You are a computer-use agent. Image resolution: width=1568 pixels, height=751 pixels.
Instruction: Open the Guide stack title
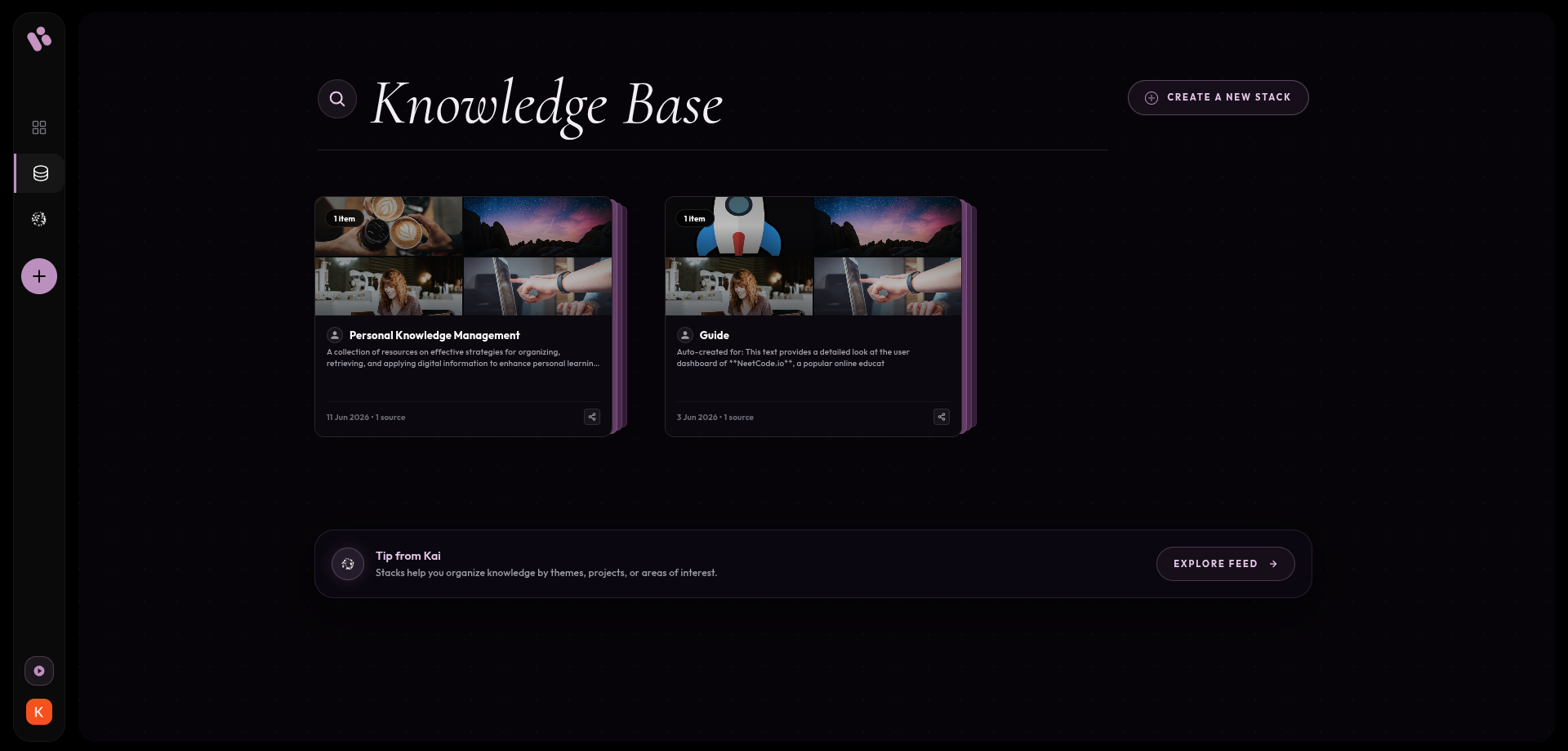tap(715, 335)
